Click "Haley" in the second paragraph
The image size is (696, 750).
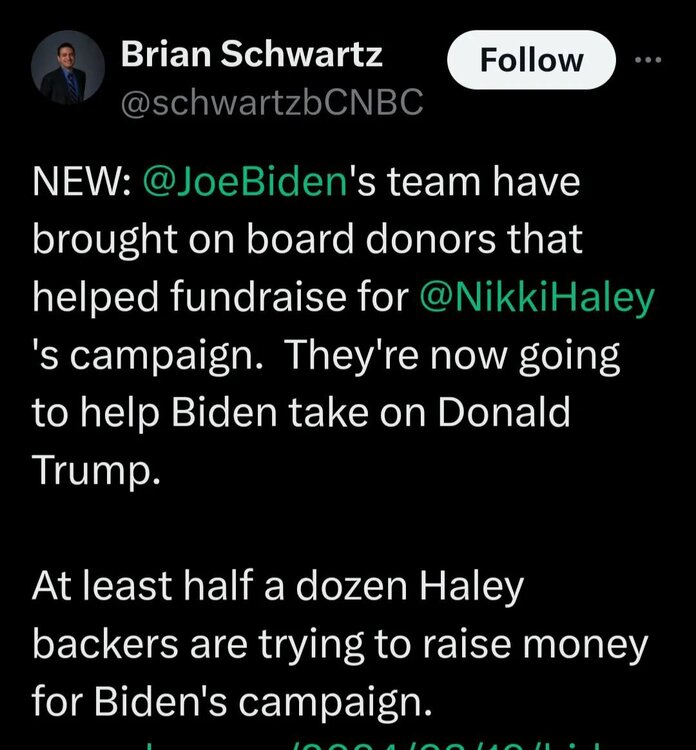[x=463, y=585]
